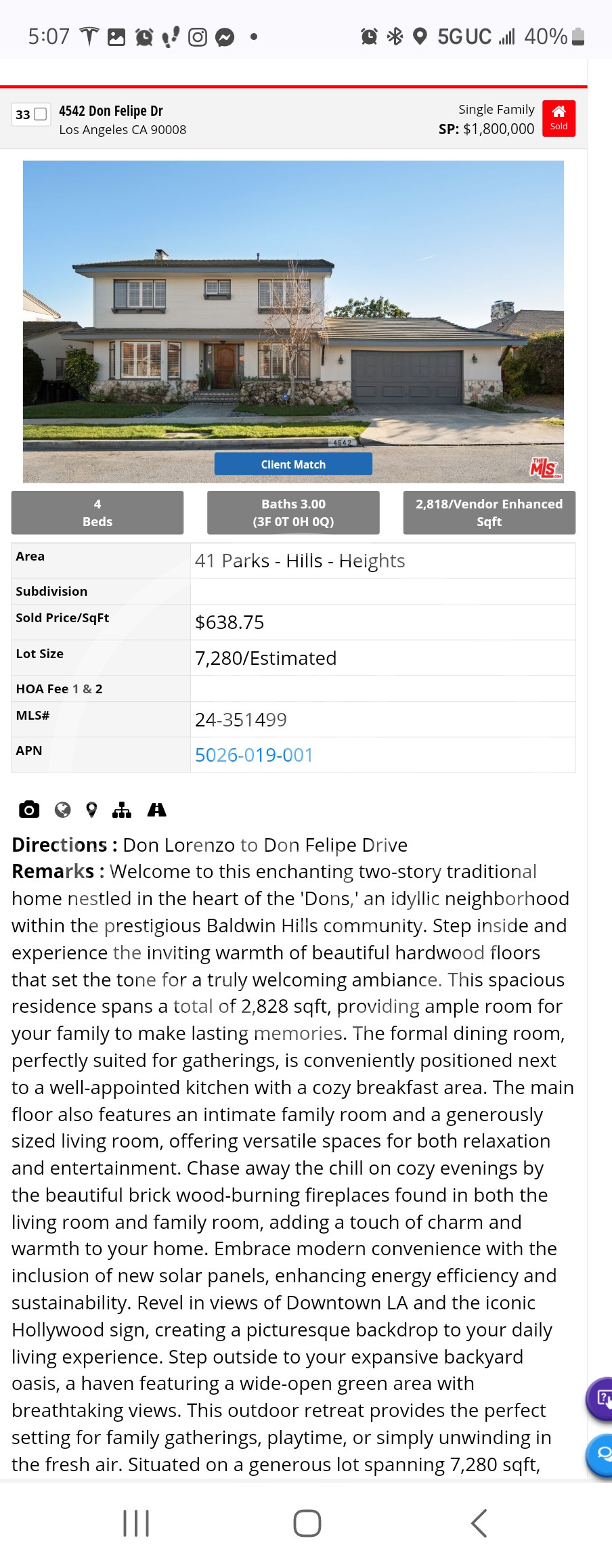Screen dimensions: 612x1568
Task: Open HOA Fee 1 link
Action: click(75, 689)
